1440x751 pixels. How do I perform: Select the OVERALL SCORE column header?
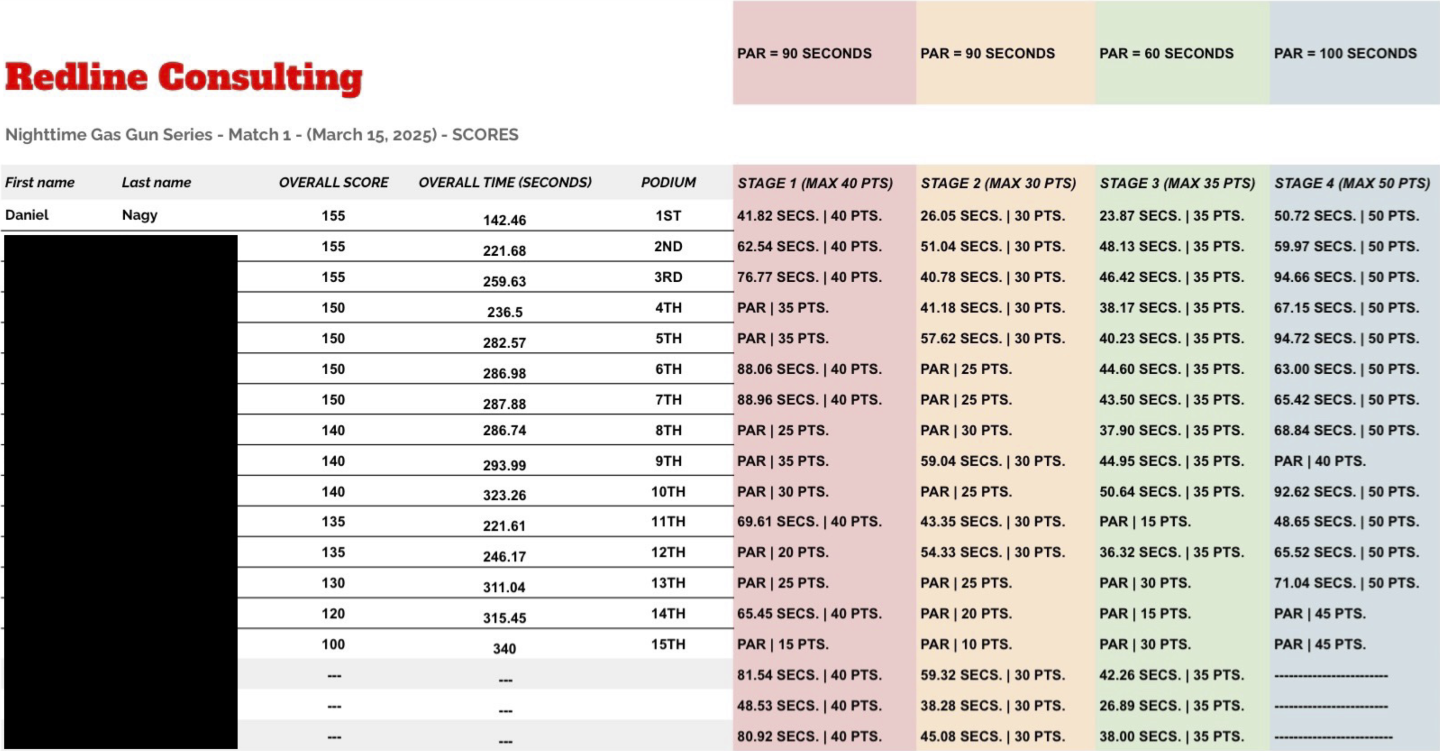click(x=333, y=183)
